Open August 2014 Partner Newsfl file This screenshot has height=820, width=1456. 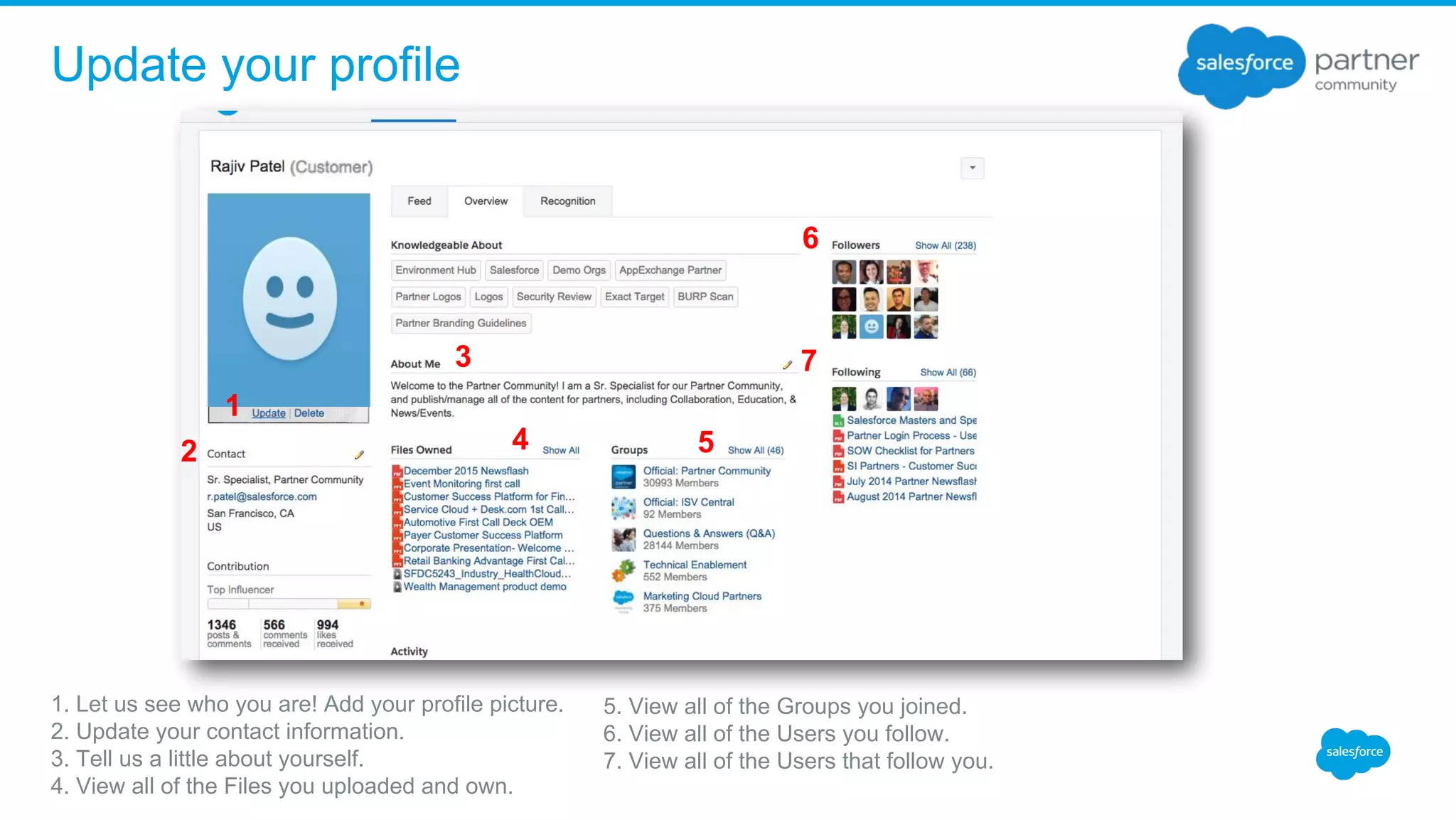911,497
